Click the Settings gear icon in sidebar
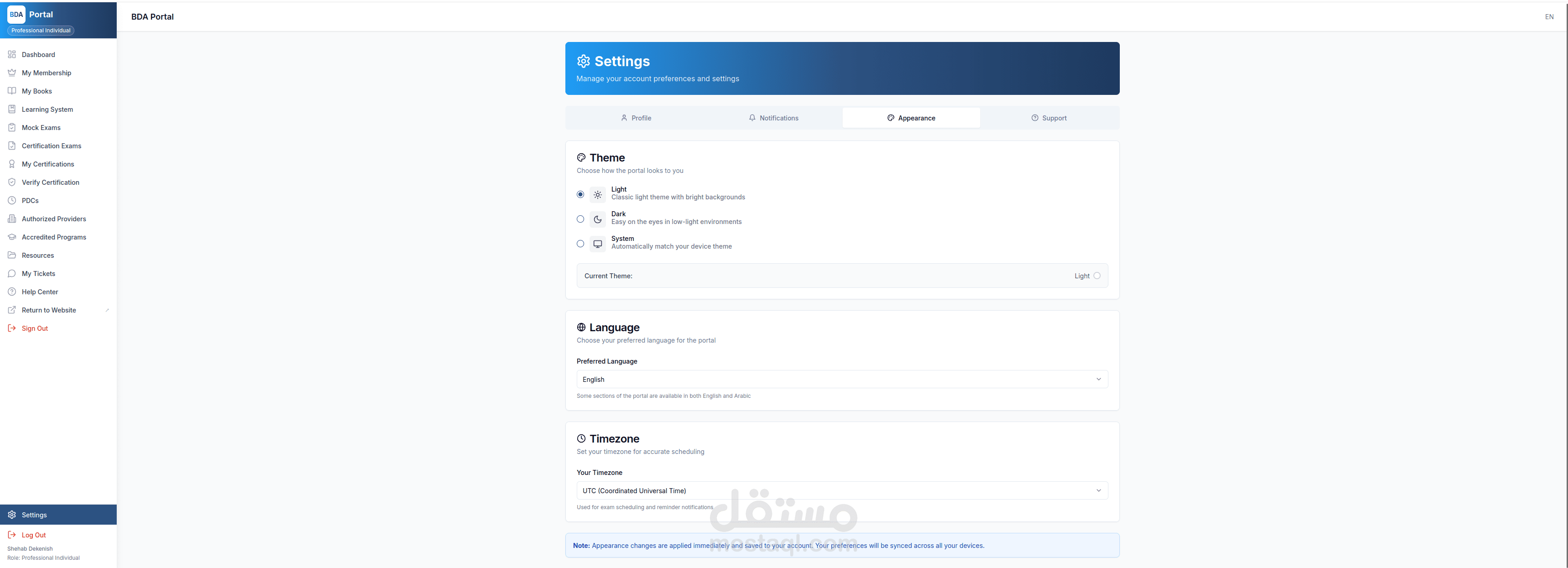This screenshot has width=1568, height=568. click(x=11, y=515)
